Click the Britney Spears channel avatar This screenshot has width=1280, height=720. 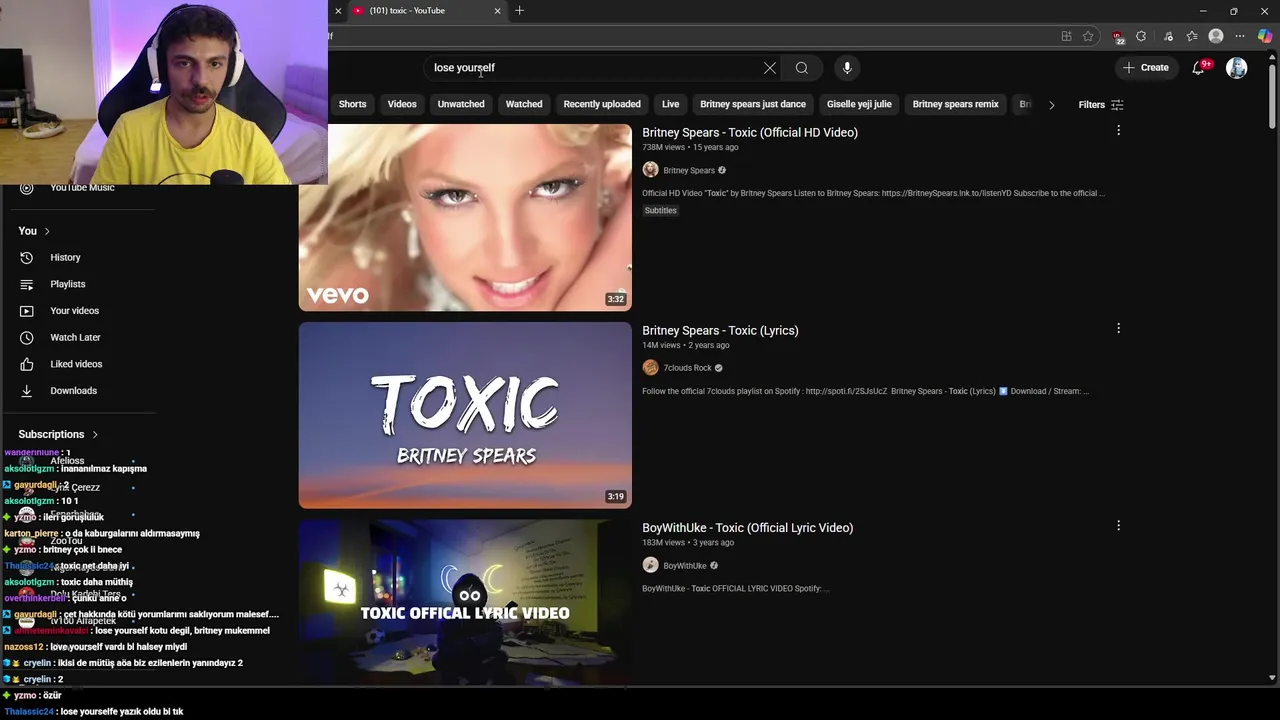pyautogui.click(x=650, y=170)
